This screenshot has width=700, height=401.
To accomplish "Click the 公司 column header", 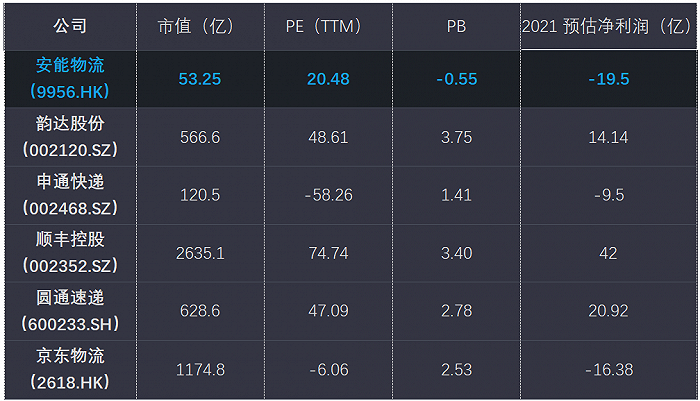I will (69, 26).
